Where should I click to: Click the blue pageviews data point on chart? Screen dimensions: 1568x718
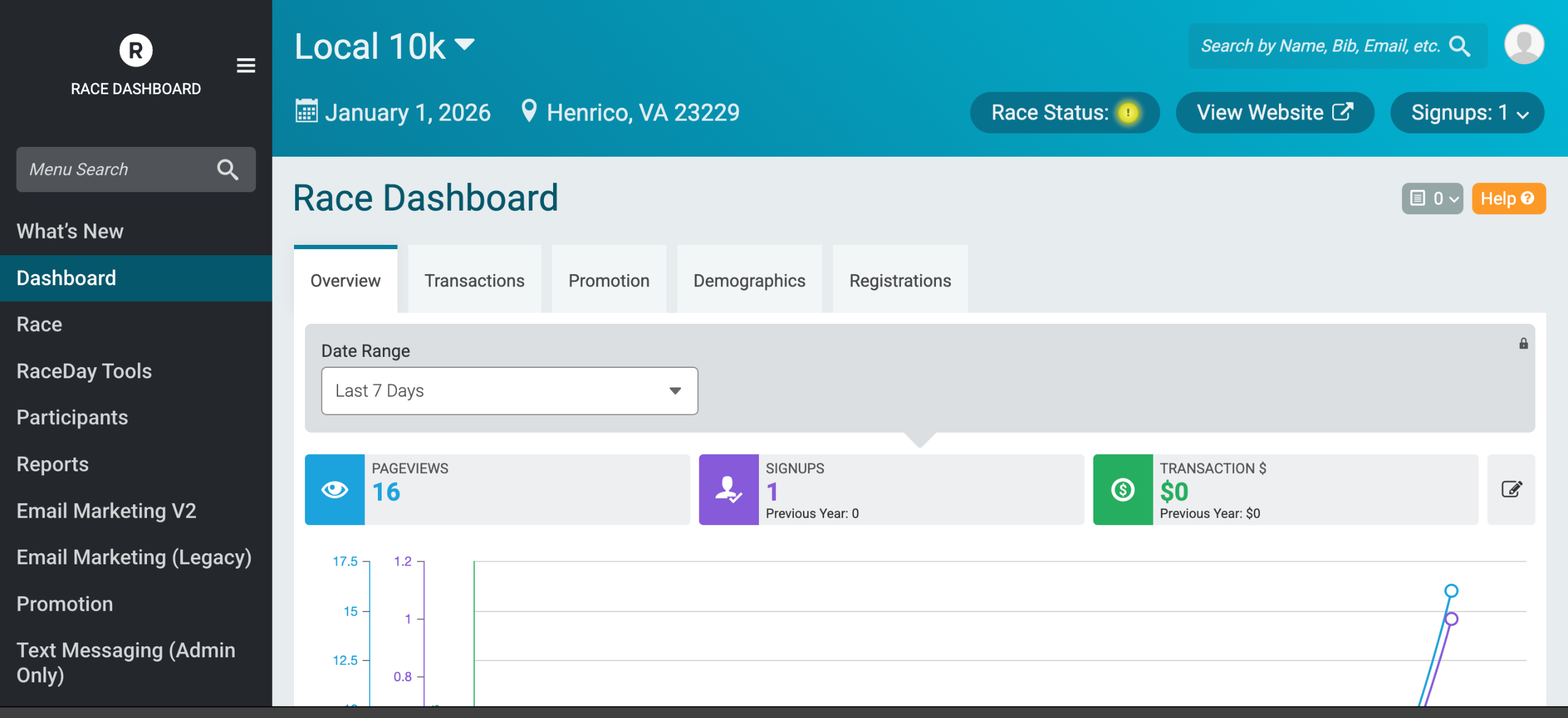click(x=1451, y=591)
